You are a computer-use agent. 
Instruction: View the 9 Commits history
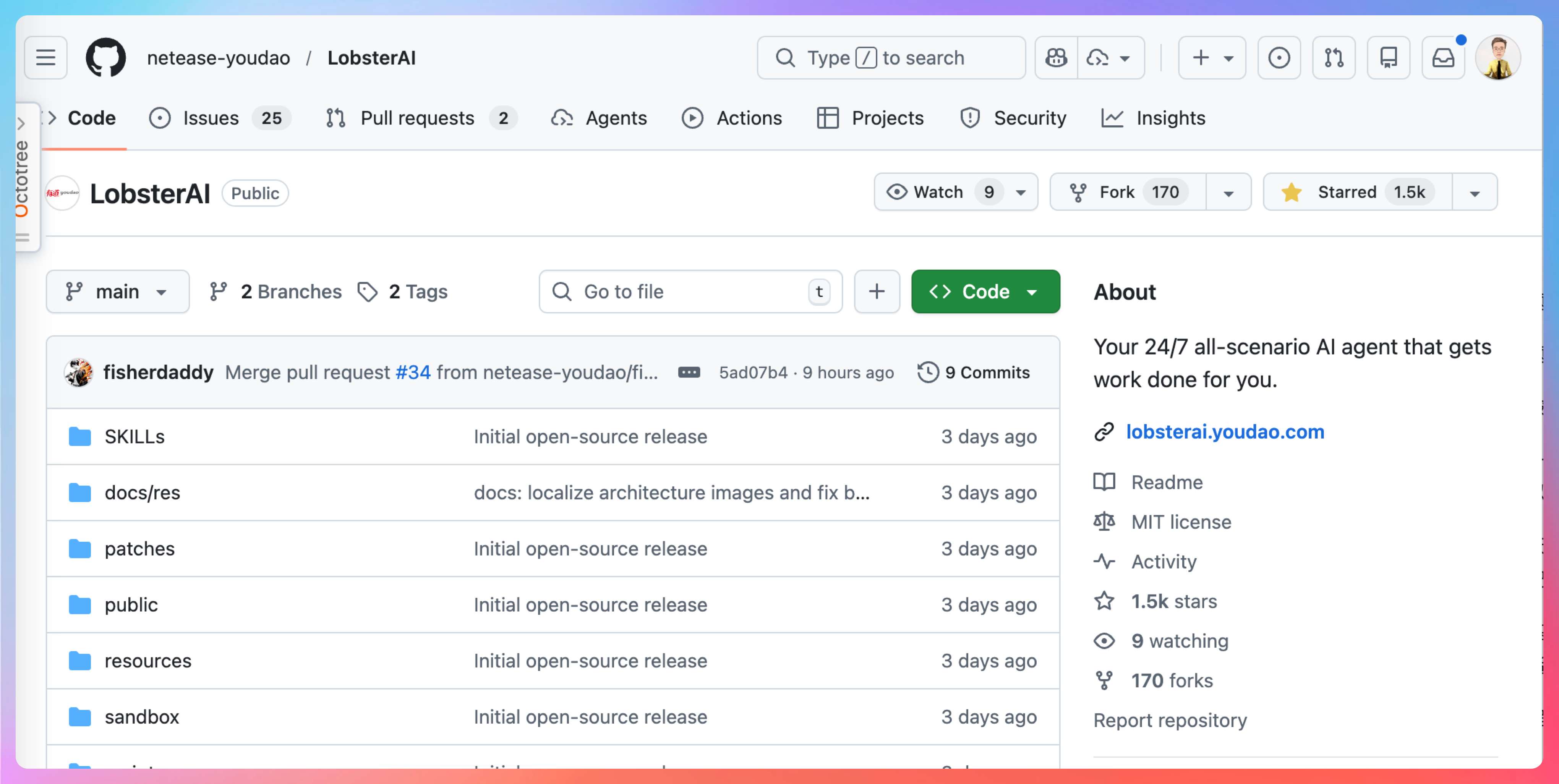point(974,372)
